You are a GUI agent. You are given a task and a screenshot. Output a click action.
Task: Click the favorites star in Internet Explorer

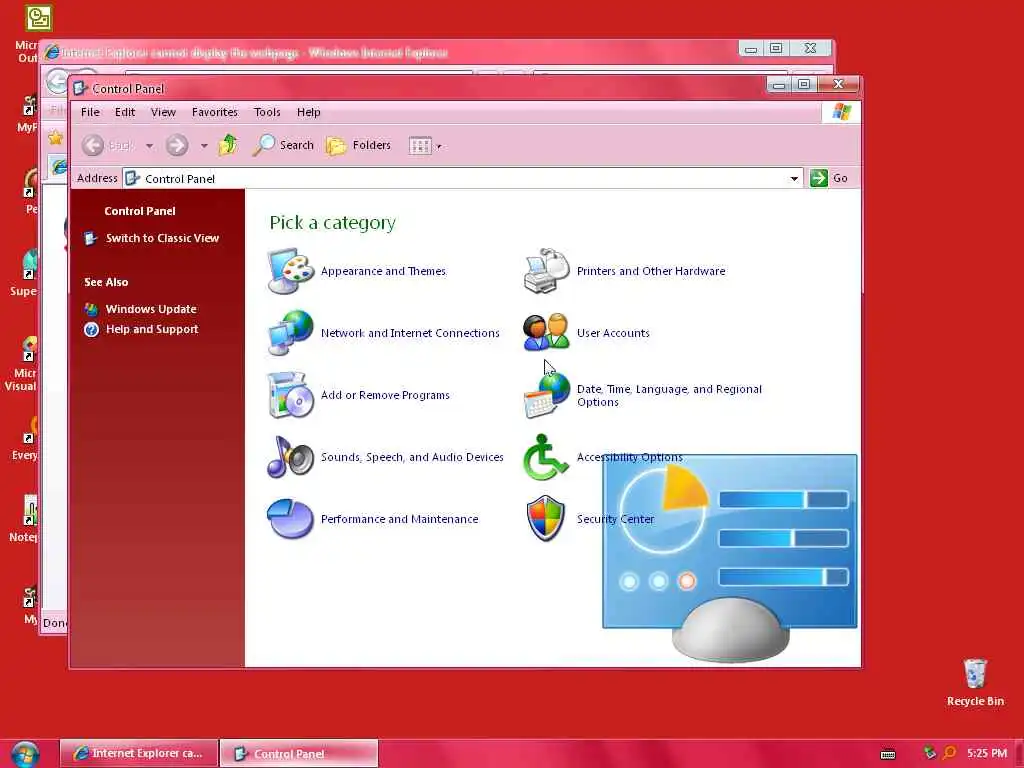pyautogui.click(x=56, y=138)
